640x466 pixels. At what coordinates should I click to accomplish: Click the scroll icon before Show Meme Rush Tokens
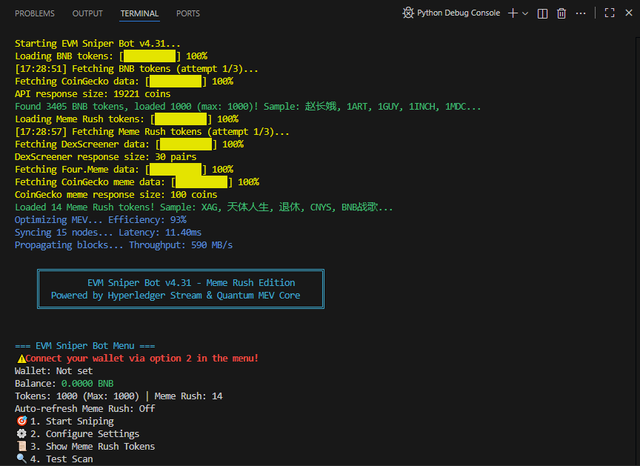pos(22,446)
